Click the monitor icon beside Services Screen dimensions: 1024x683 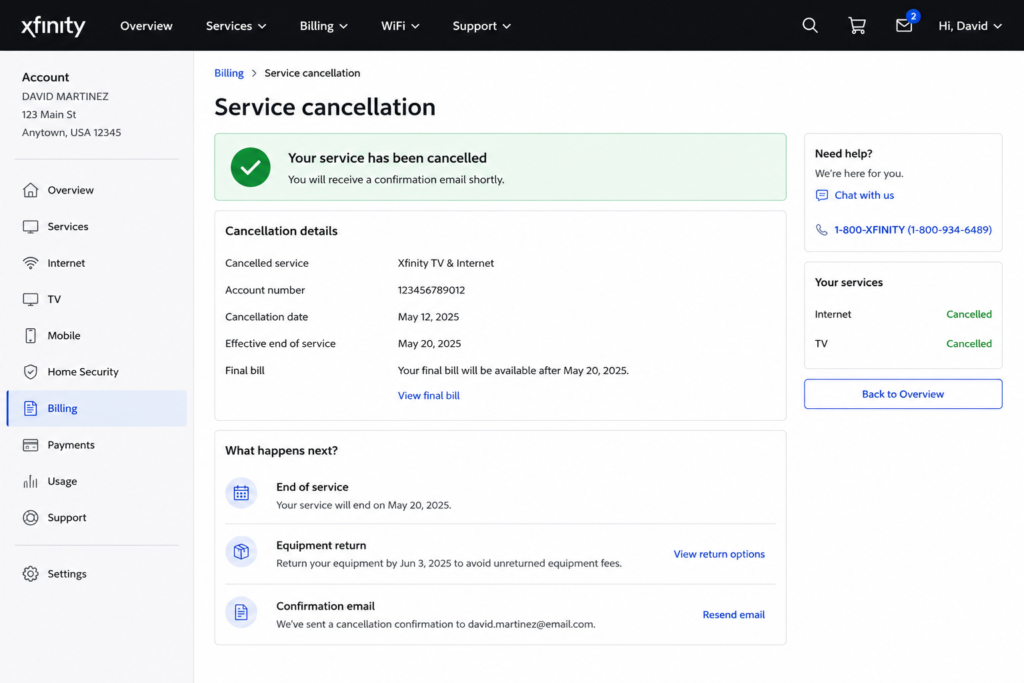click(x=30, y=227)
